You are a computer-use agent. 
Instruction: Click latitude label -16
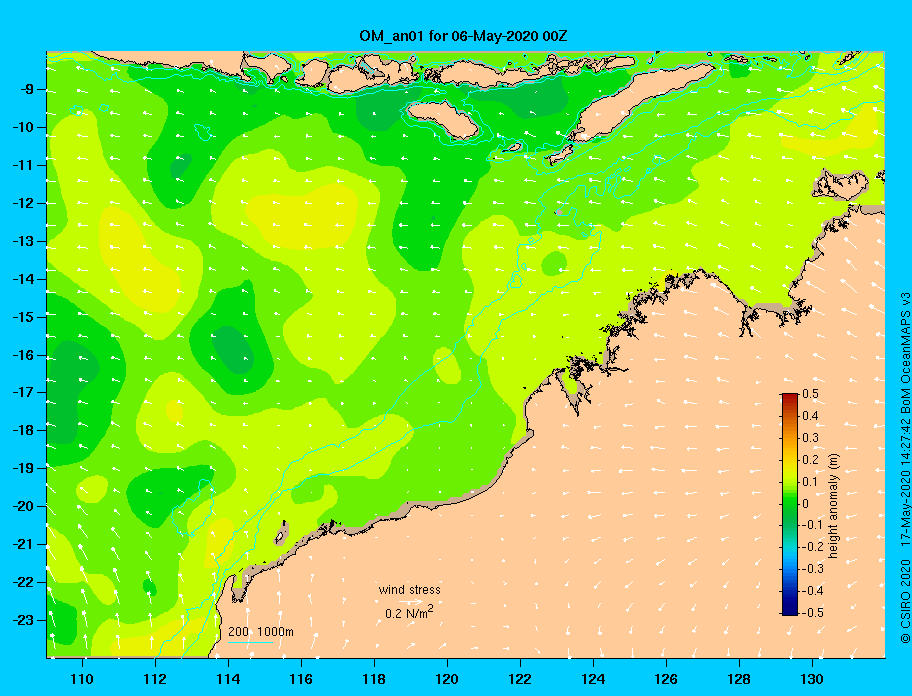(x=24, y=355)
